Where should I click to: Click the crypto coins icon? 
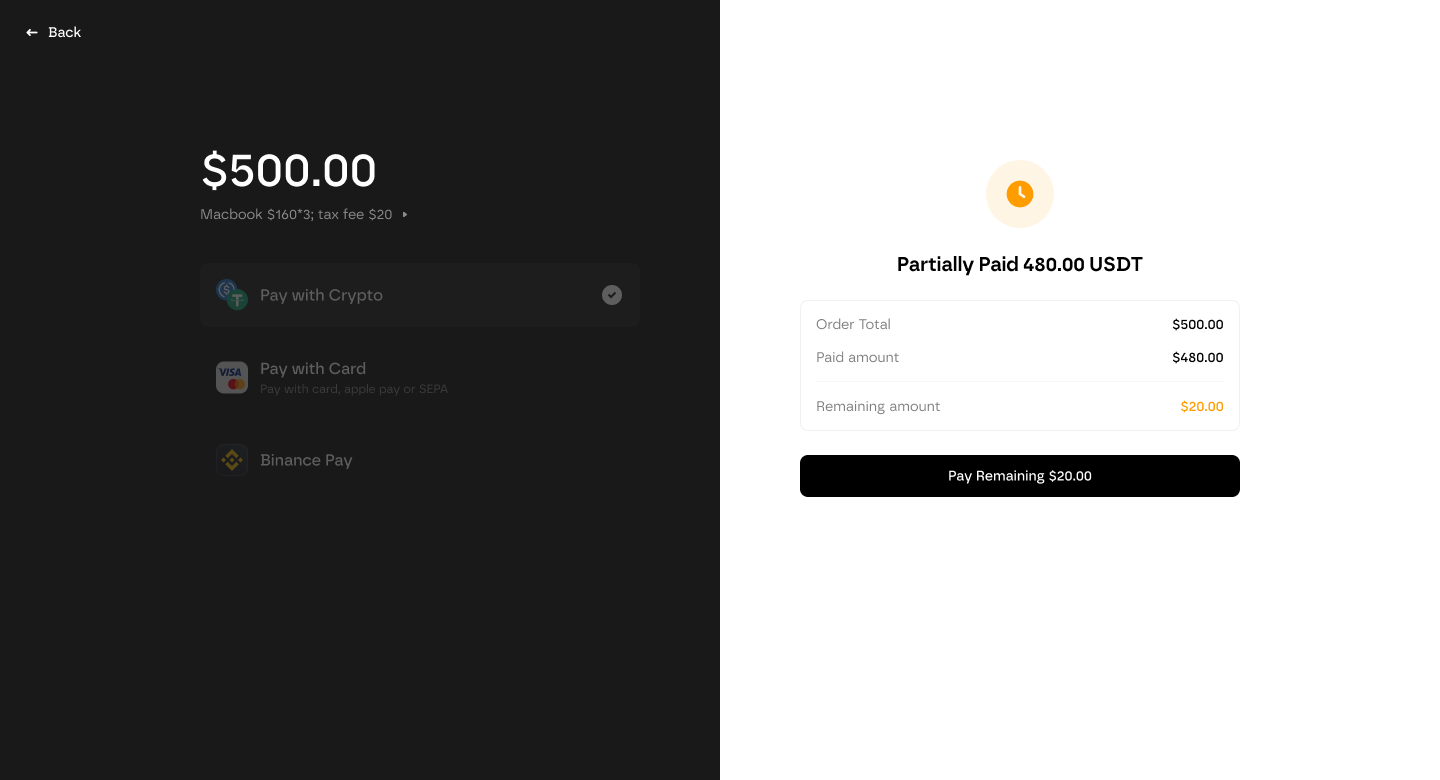click(x=232, y=295)
